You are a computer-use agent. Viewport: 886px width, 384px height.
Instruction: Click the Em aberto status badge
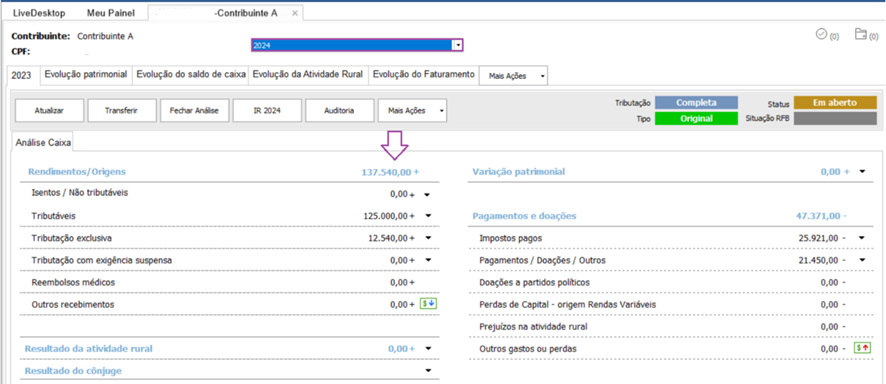[x=835, y=103]
